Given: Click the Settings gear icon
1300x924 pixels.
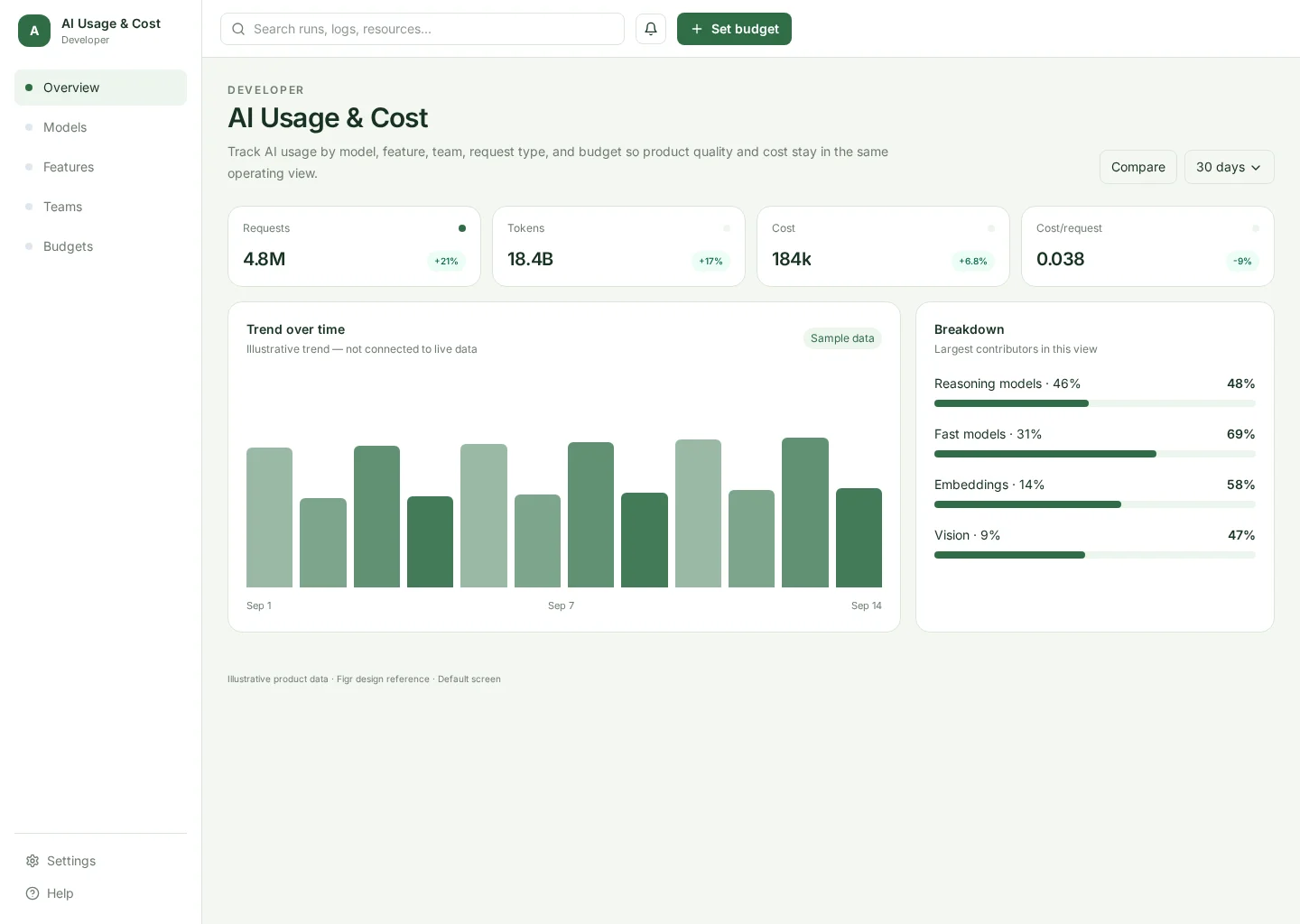Looking at the screenshot, I should 32,861.
